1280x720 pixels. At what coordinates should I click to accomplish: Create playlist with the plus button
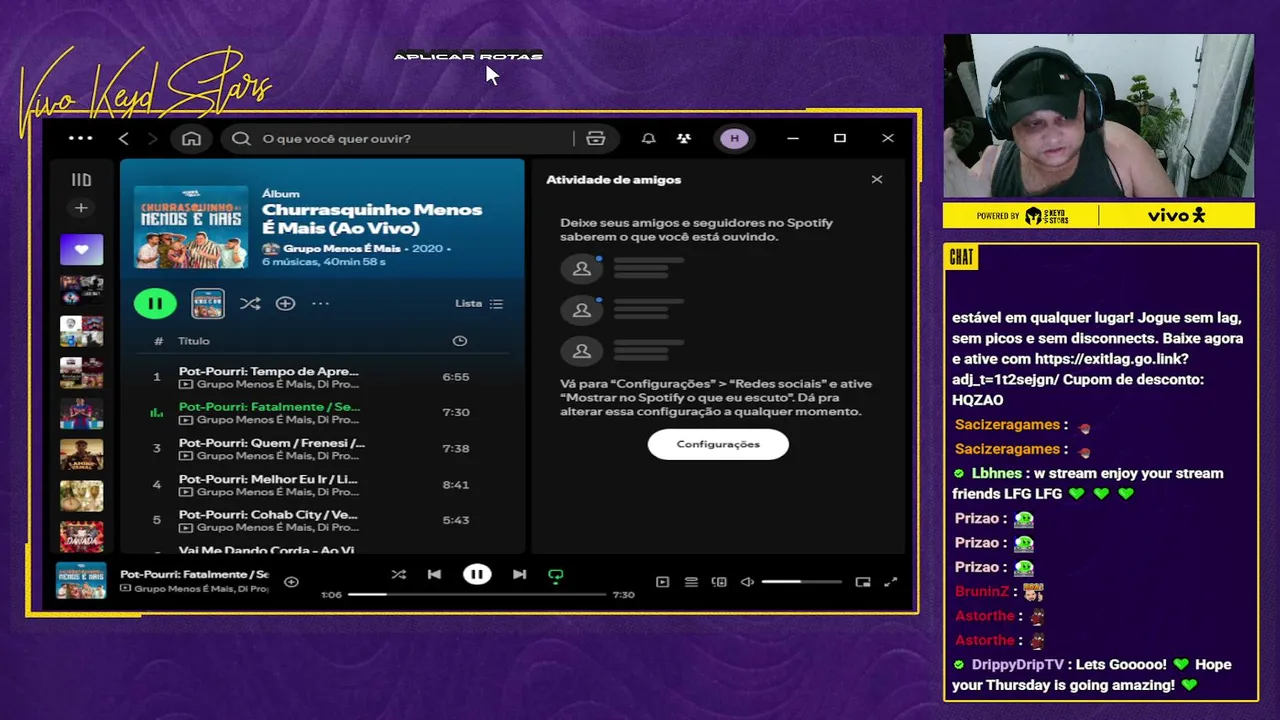[x=81, y=208]
